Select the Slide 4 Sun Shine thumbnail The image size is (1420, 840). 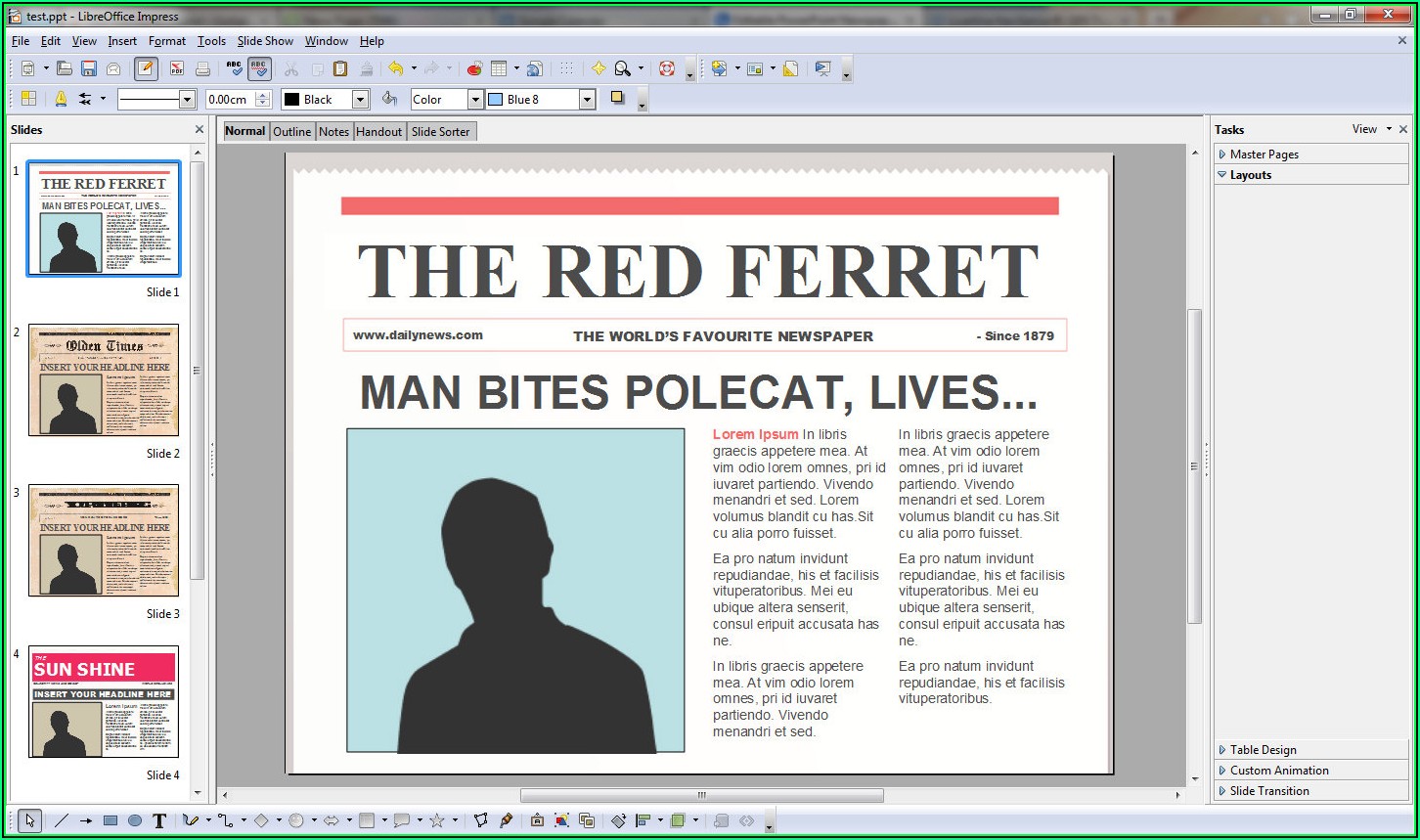(104, 701)
